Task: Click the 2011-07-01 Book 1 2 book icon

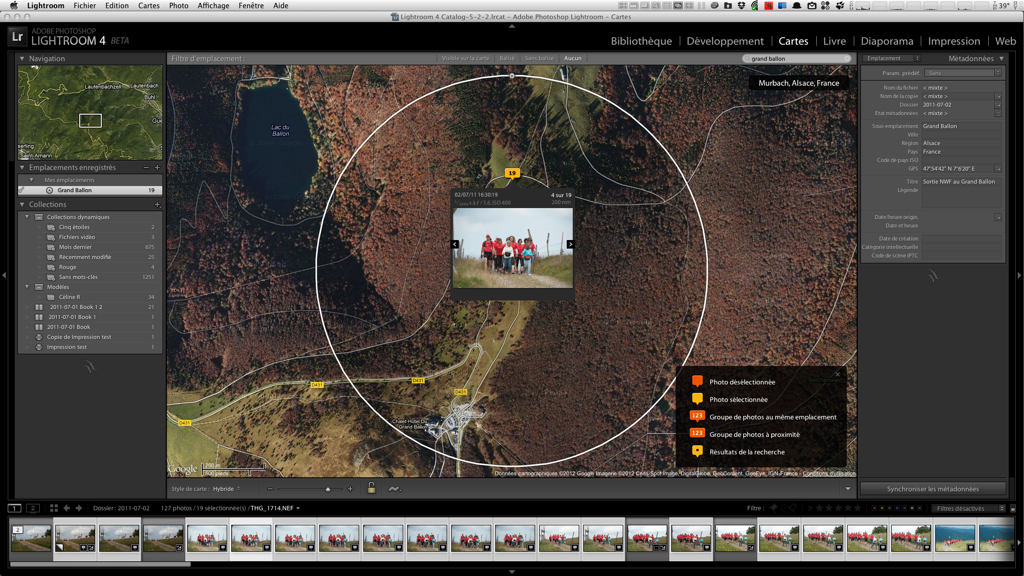Action: (x=39, y=307)
